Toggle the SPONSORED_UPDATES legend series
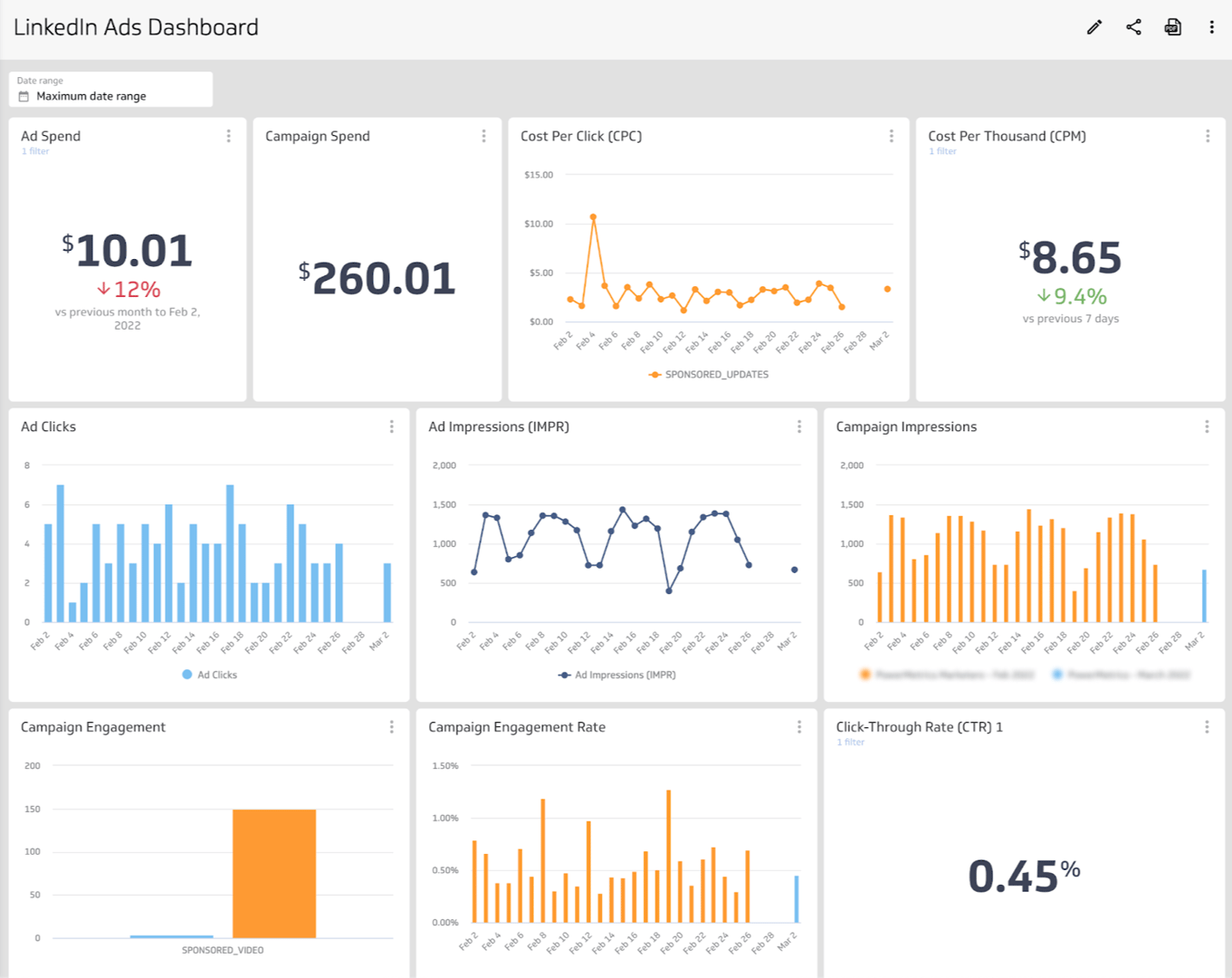1232x978 pixels. pyautogui.click(x=709, y=375)
